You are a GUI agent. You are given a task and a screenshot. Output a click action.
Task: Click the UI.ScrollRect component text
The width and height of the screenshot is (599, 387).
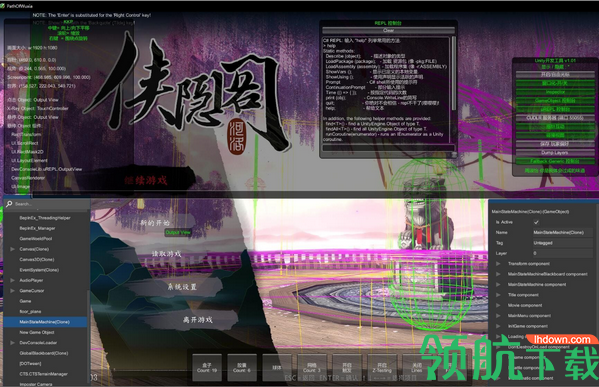pyautogui.click(x=25, y=143)
